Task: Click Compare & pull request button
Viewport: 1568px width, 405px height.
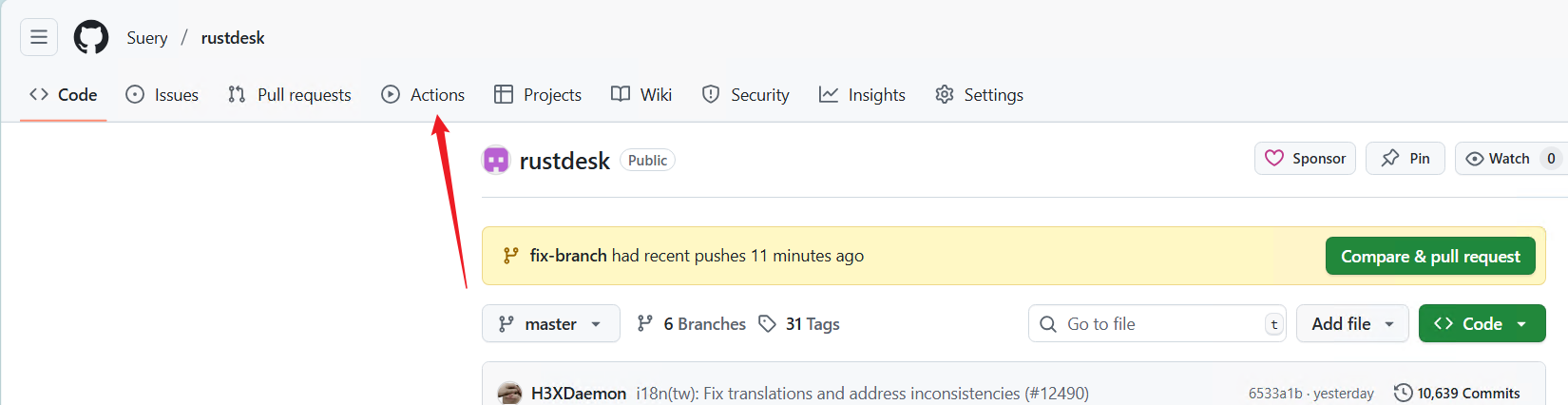Action: (1430, 256)
